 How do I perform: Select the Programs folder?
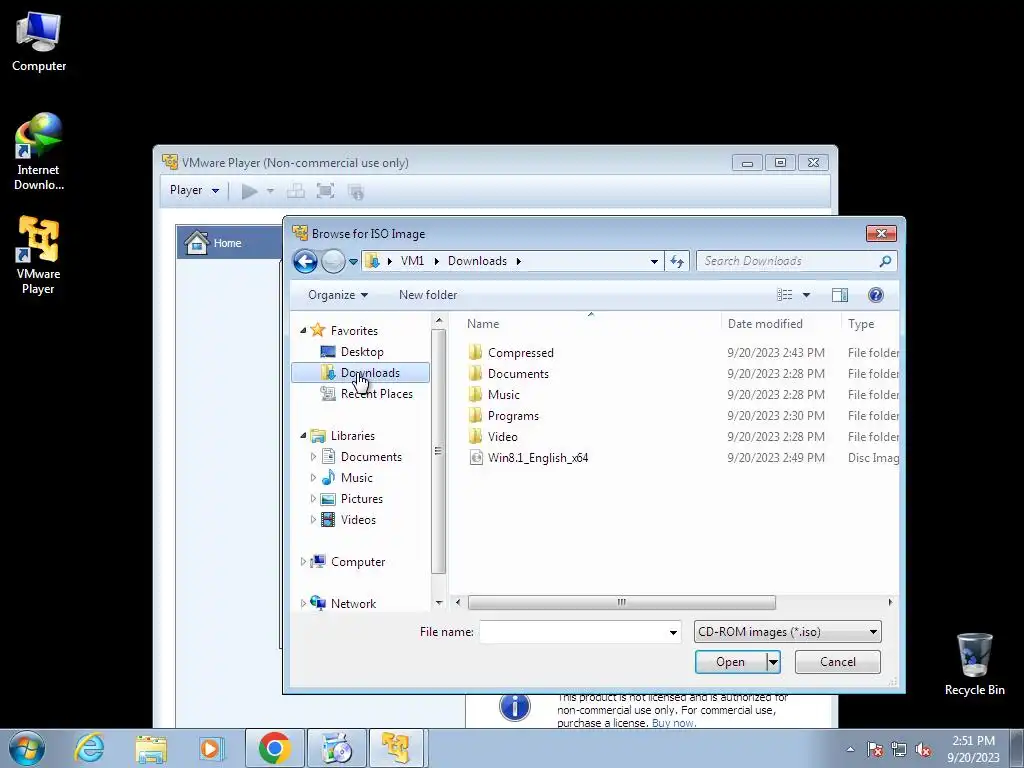pos(513,415)
